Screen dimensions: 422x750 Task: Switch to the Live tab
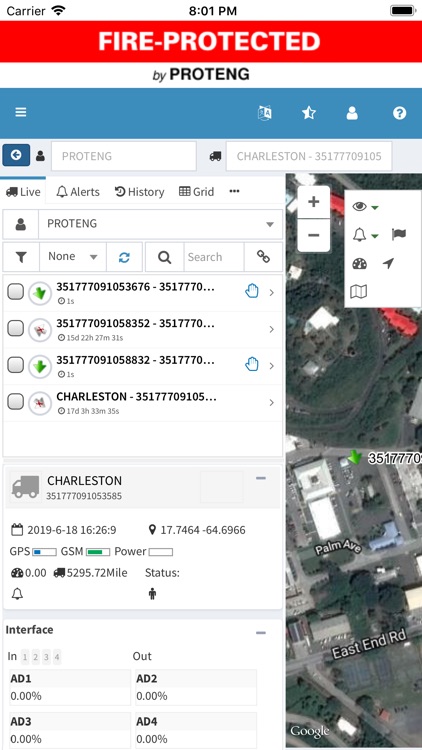tap(23, 192)
